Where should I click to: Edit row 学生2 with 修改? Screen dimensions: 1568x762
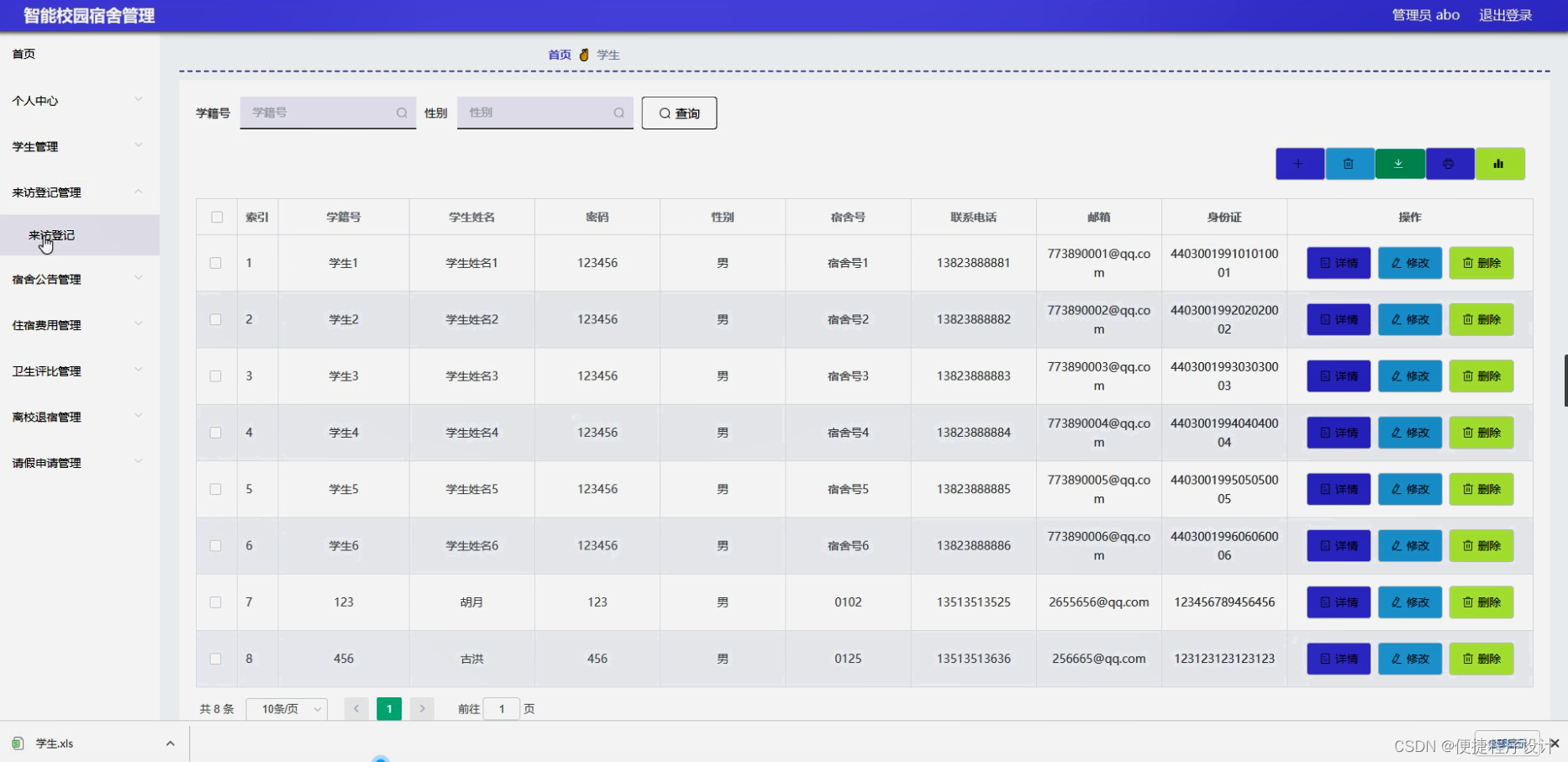tap(1410, 319)
